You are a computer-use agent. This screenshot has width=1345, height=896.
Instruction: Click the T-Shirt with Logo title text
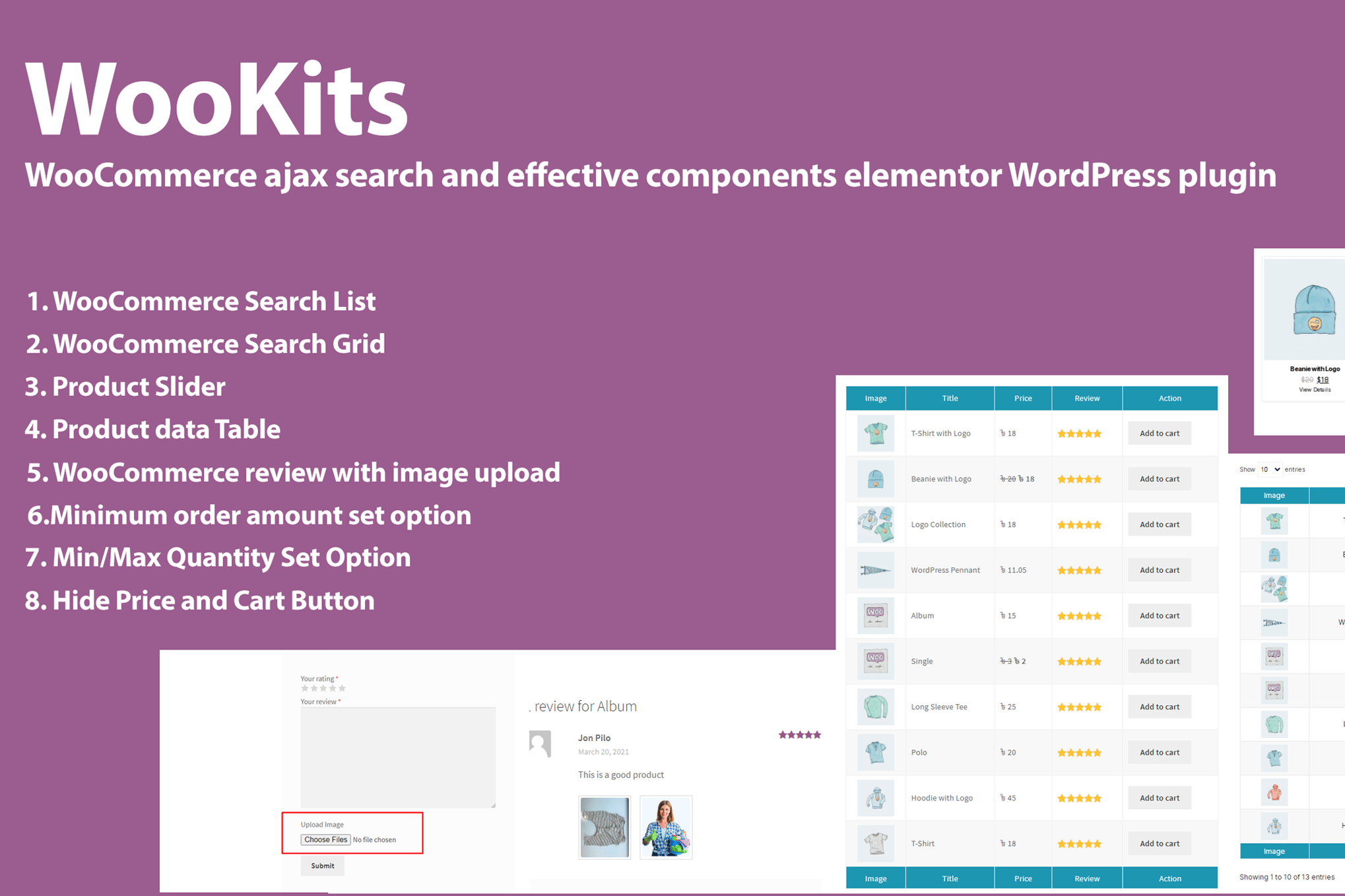(940, 433)
